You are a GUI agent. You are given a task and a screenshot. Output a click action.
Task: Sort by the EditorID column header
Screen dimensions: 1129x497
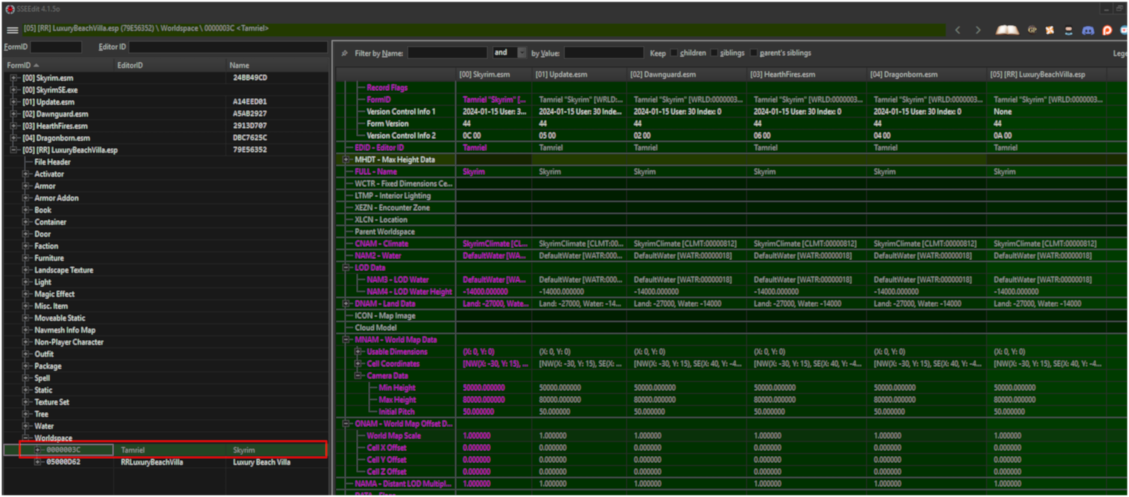[x=170, y=66]
